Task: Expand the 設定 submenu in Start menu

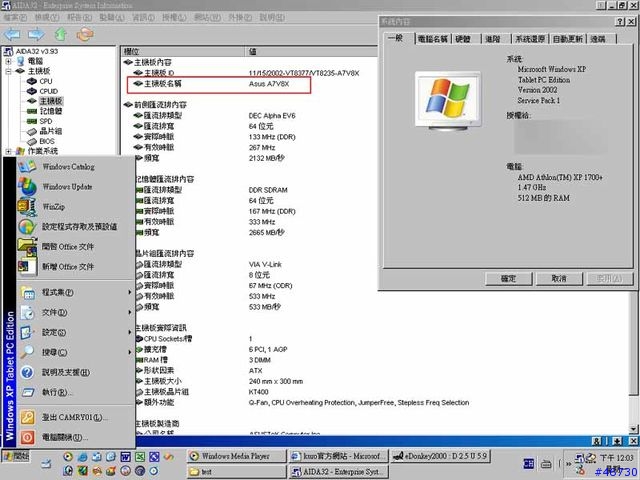Action: 76,332
